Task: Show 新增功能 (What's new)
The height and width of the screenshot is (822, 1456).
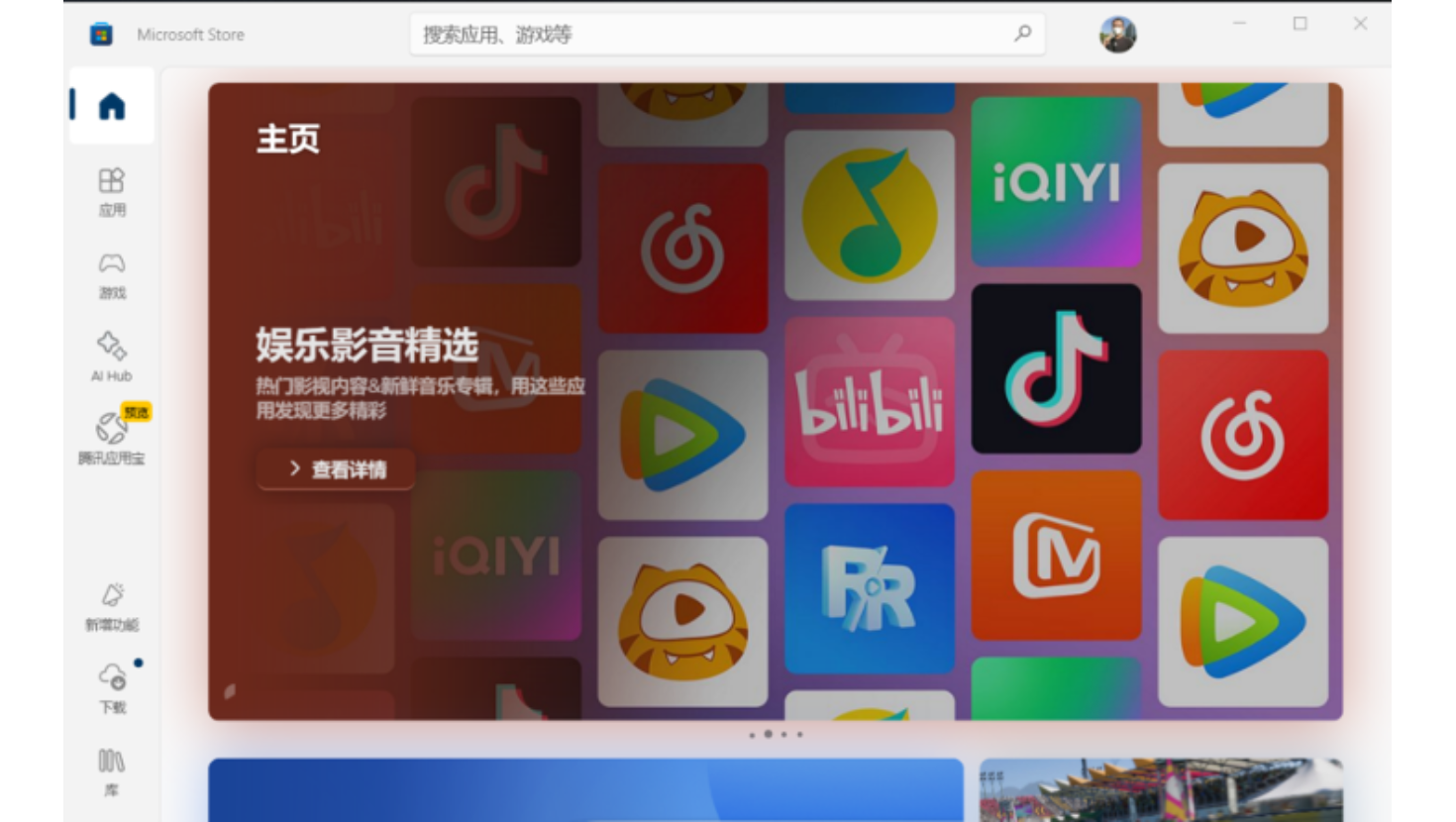Action: click(112, 606)
